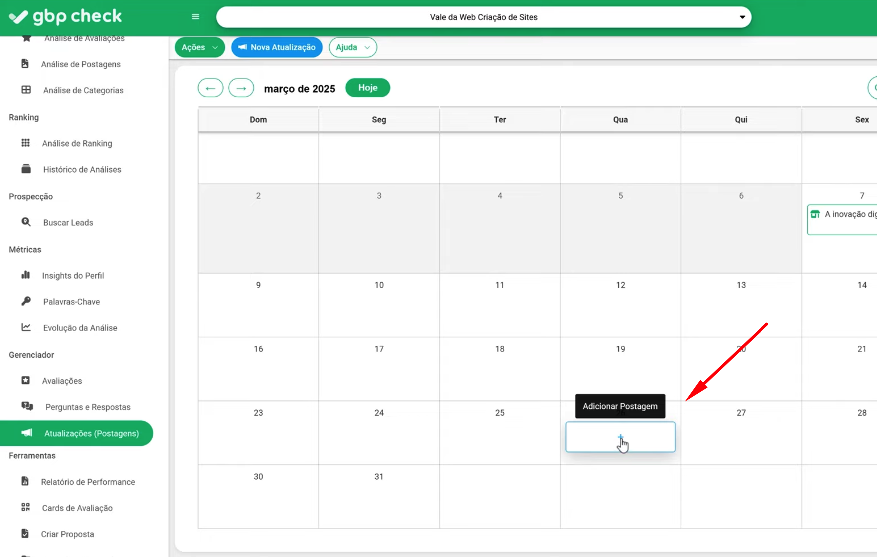Select Atualizações (Postagens) menu item
877x557 pixels.
point(76,433)
